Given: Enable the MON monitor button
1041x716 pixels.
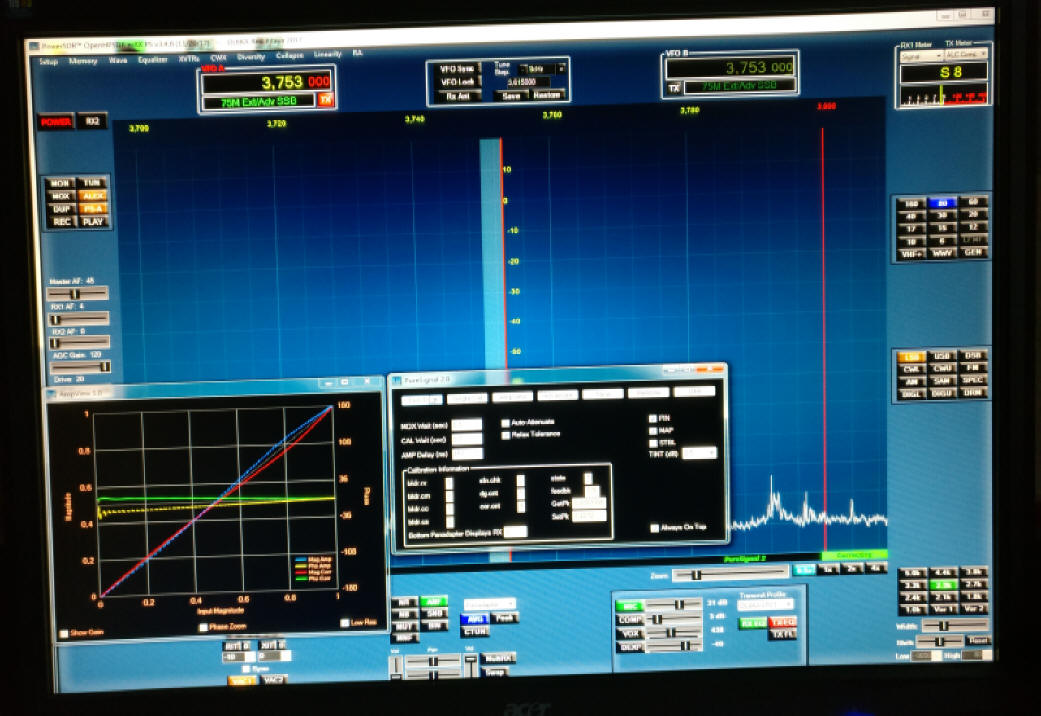Looking at the screenshot, I should coord(60,183).
